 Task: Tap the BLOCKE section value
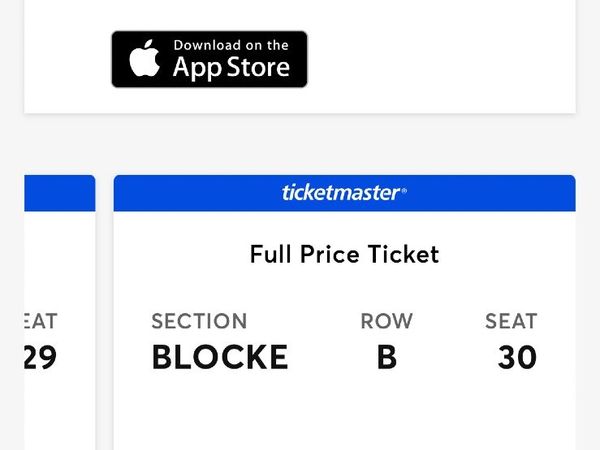219,357
